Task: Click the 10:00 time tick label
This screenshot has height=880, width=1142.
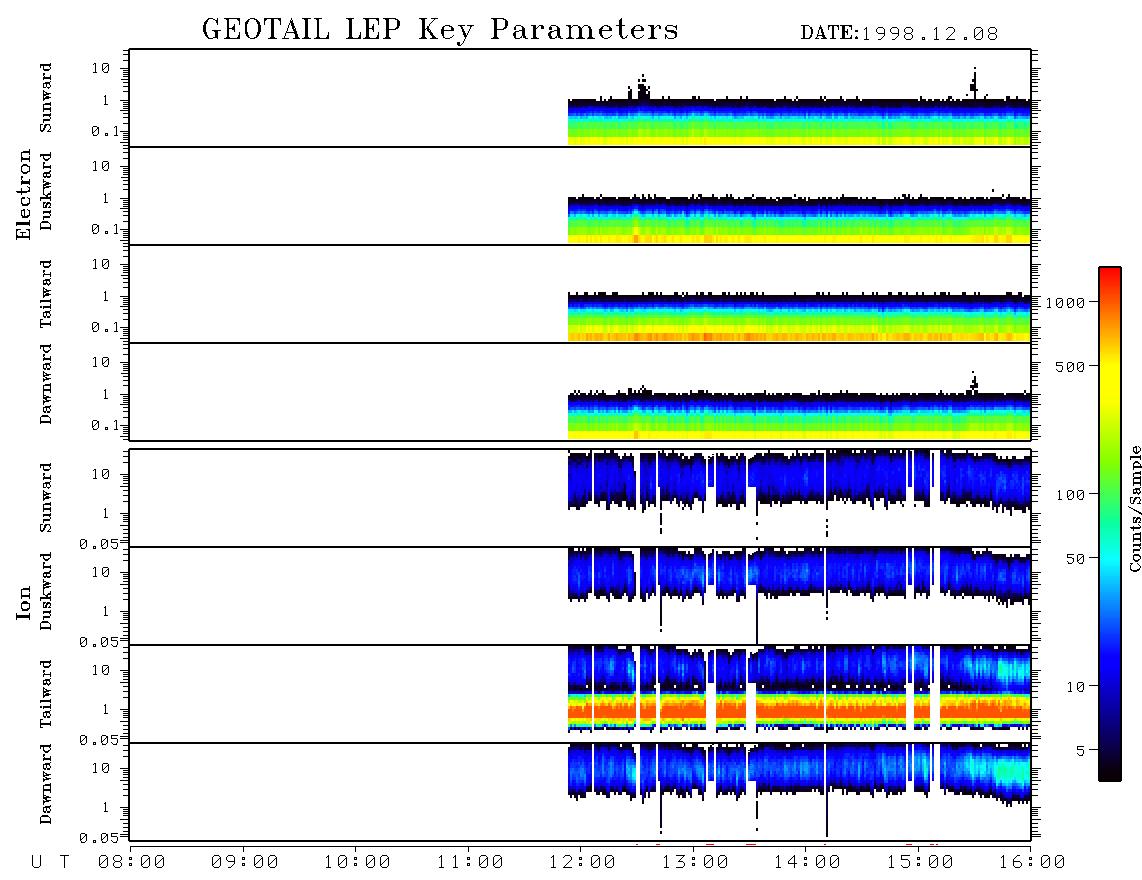Action: pyautogui.click(x=357, y=862)
